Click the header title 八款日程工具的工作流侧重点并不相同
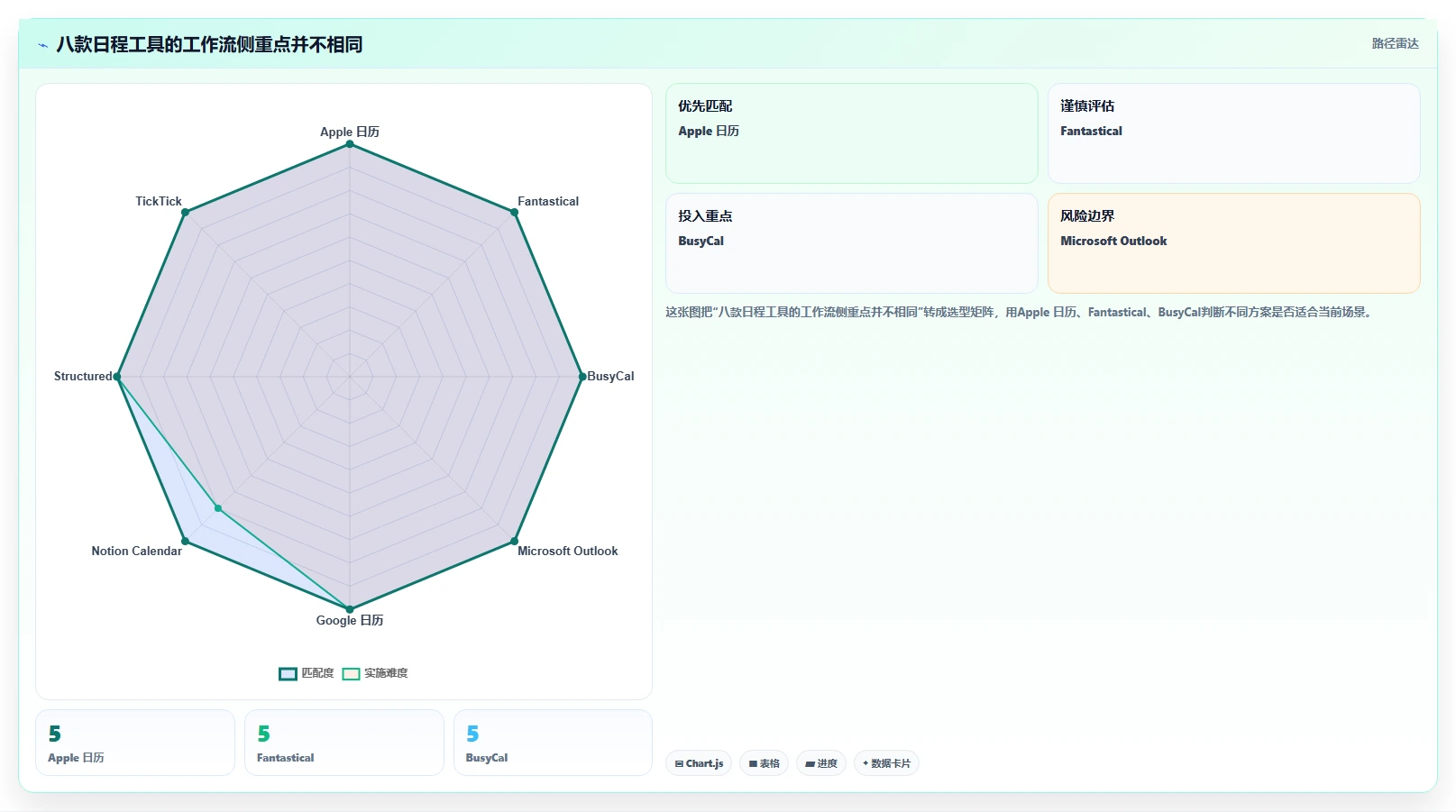 (x=209, y=44)
